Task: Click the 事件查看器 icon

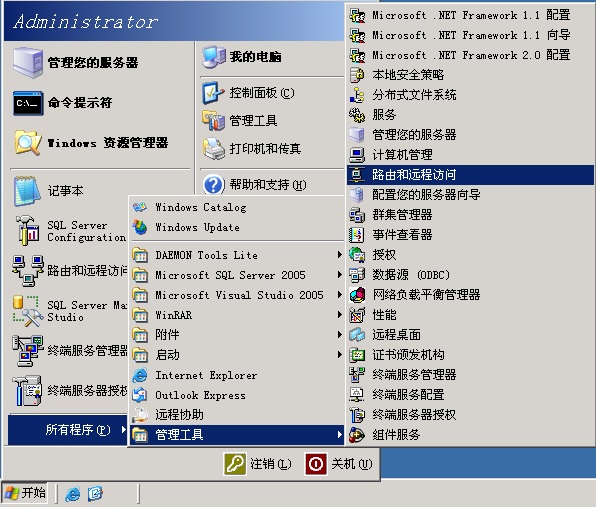Action: click(x=357, y=235)
